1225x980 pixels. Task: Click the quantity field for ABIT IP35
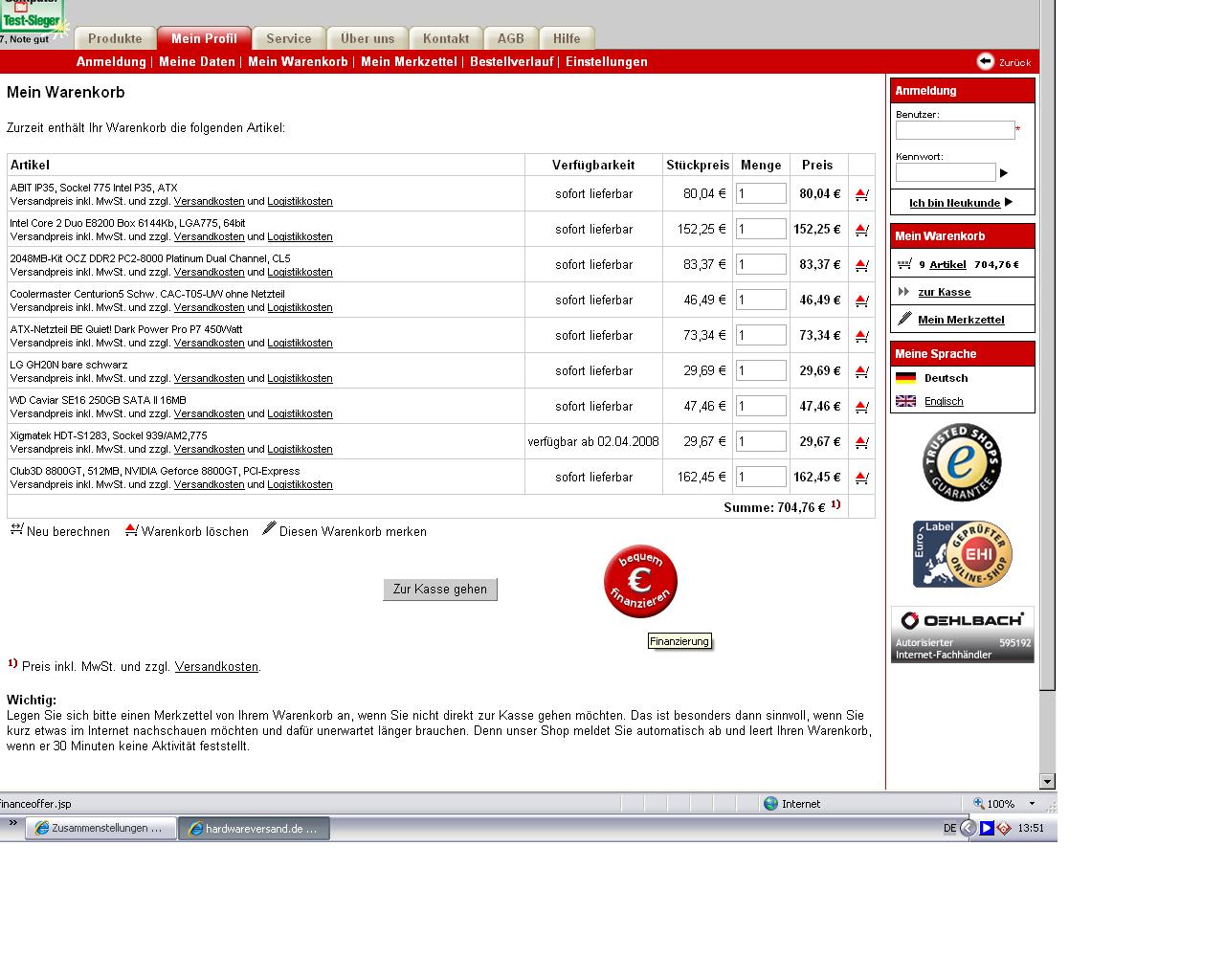(761, 193)
